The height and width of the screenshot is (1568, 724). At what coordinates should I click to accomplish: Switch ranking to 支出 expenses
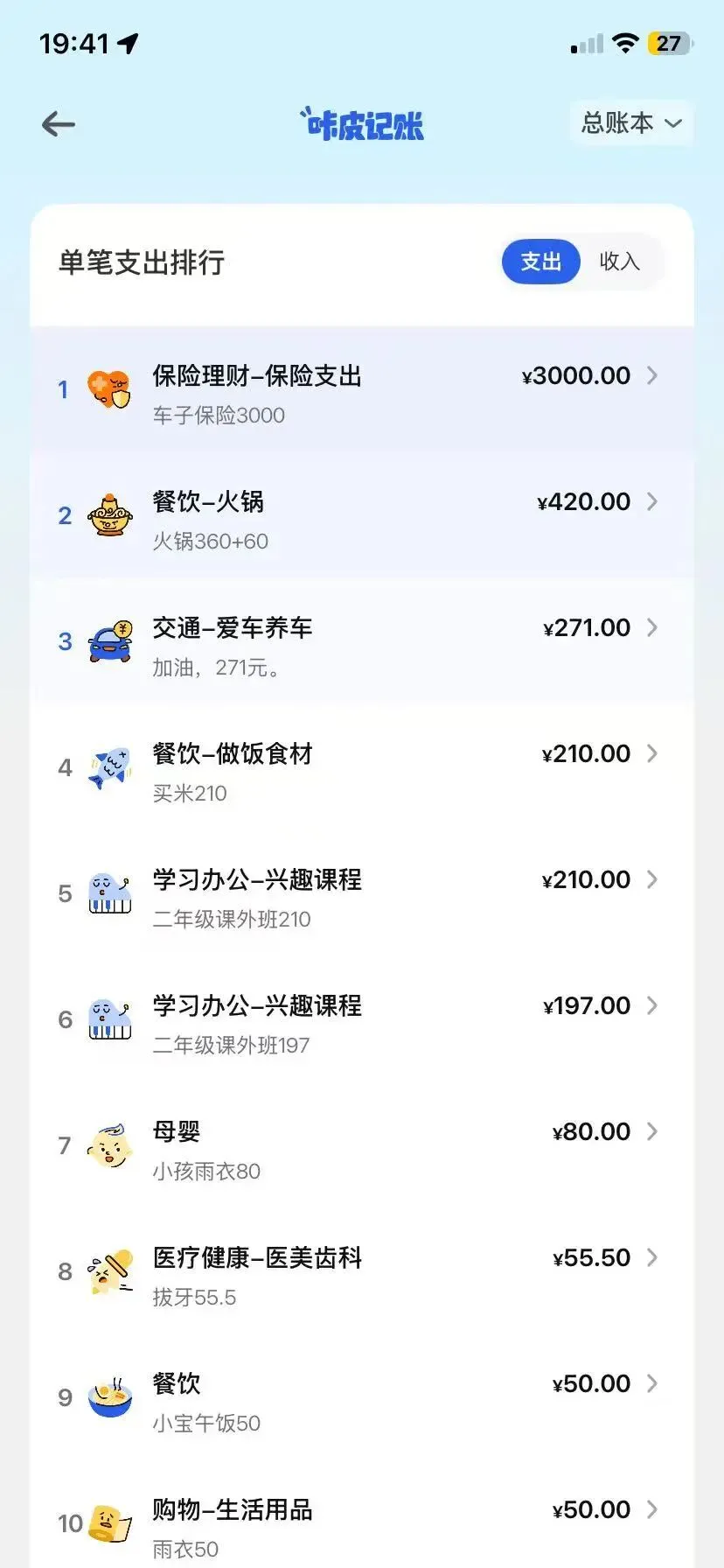540,262
